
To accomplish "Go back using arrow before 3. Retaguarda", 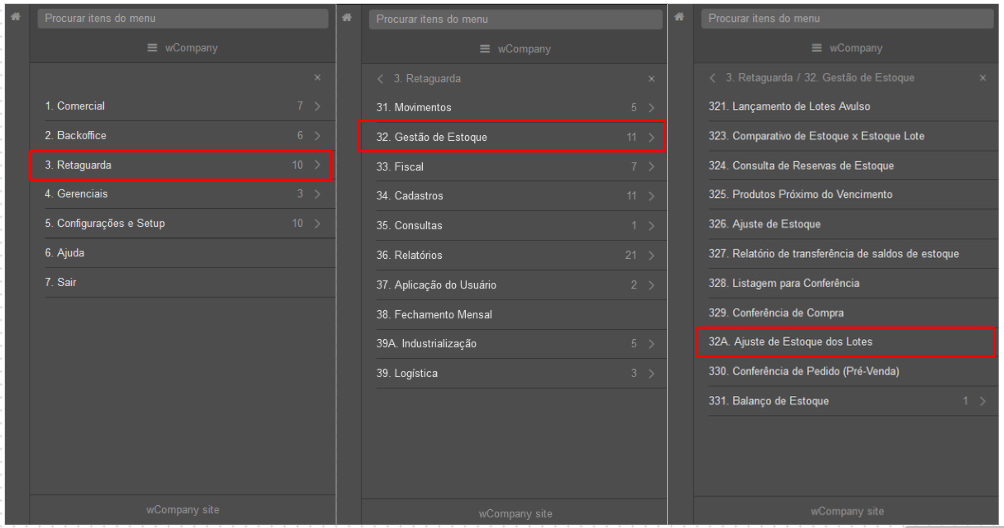I will click(x=380, y=79).
